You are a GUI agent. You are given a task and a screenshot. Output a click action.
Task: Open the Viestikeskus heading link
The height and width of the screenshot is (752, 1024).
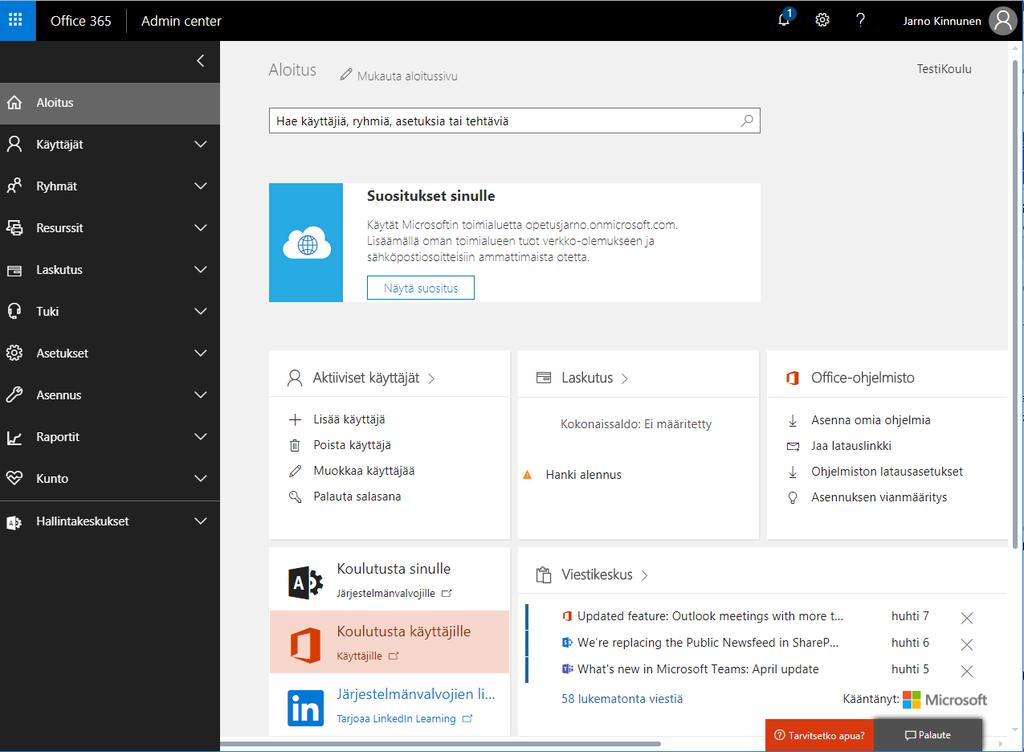tap(597, 575)
